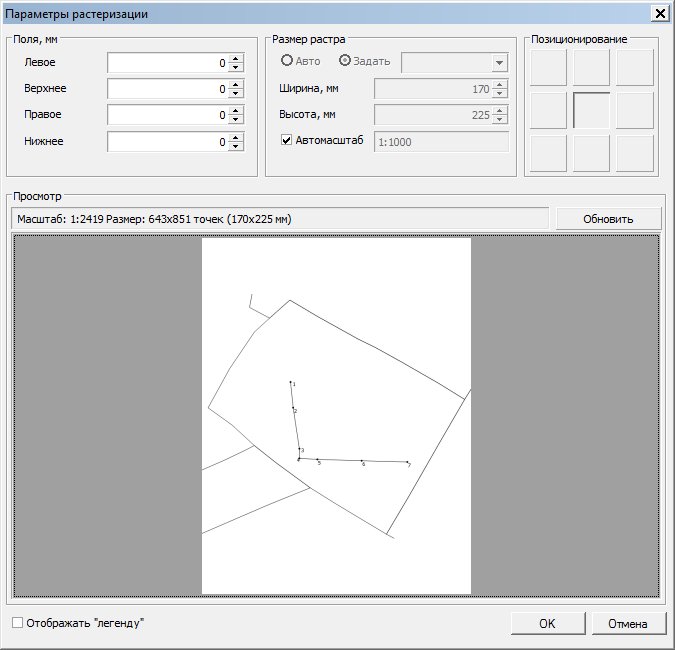
Task: Select bottom-right positioning cell
Action: point(635,153)
